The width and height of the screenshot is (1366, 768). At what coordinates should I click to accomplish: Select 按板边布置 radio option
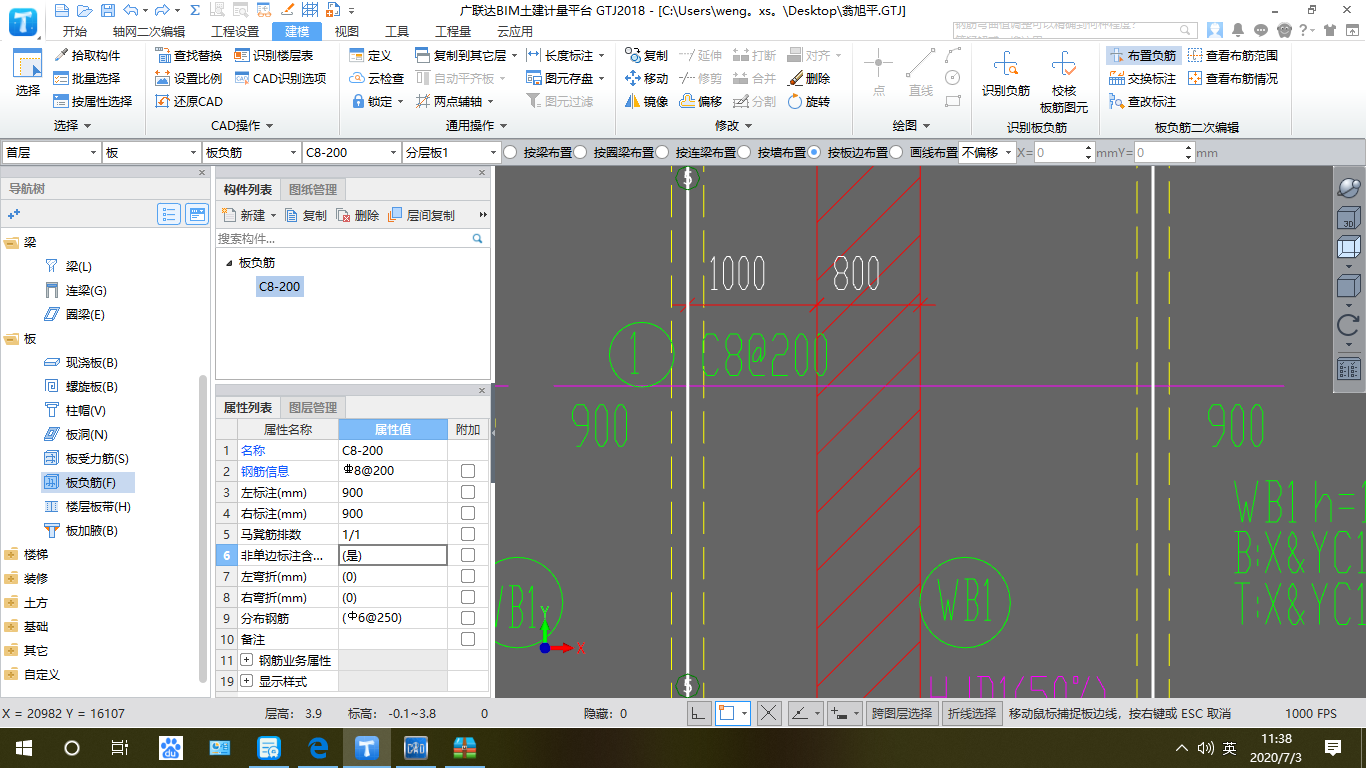(814, 152)
